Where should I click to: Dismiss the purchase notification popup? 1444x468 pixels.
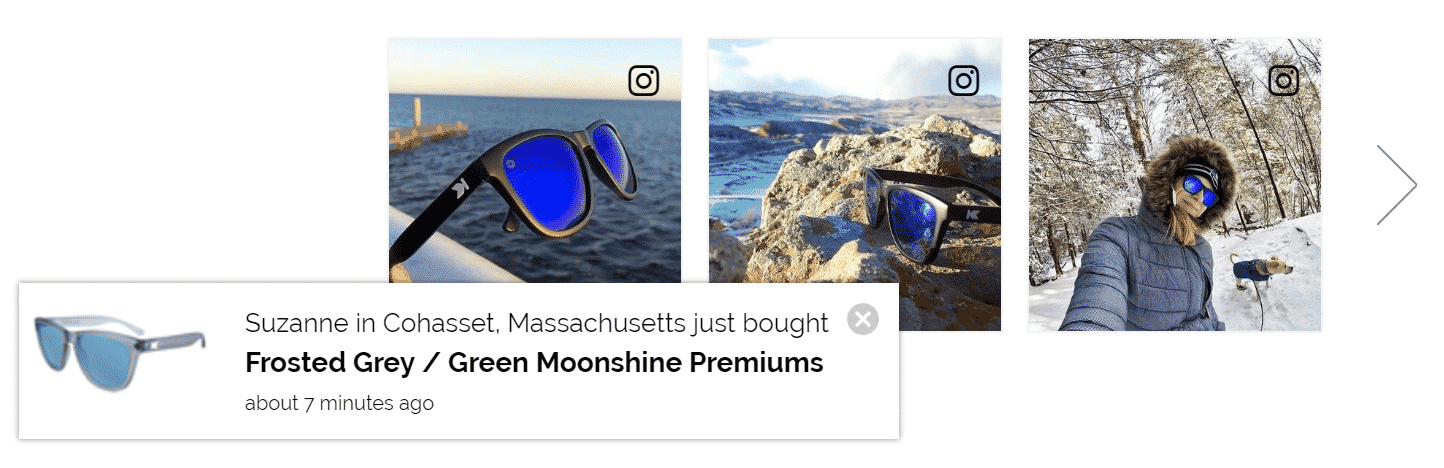click(x=862, y=320)
